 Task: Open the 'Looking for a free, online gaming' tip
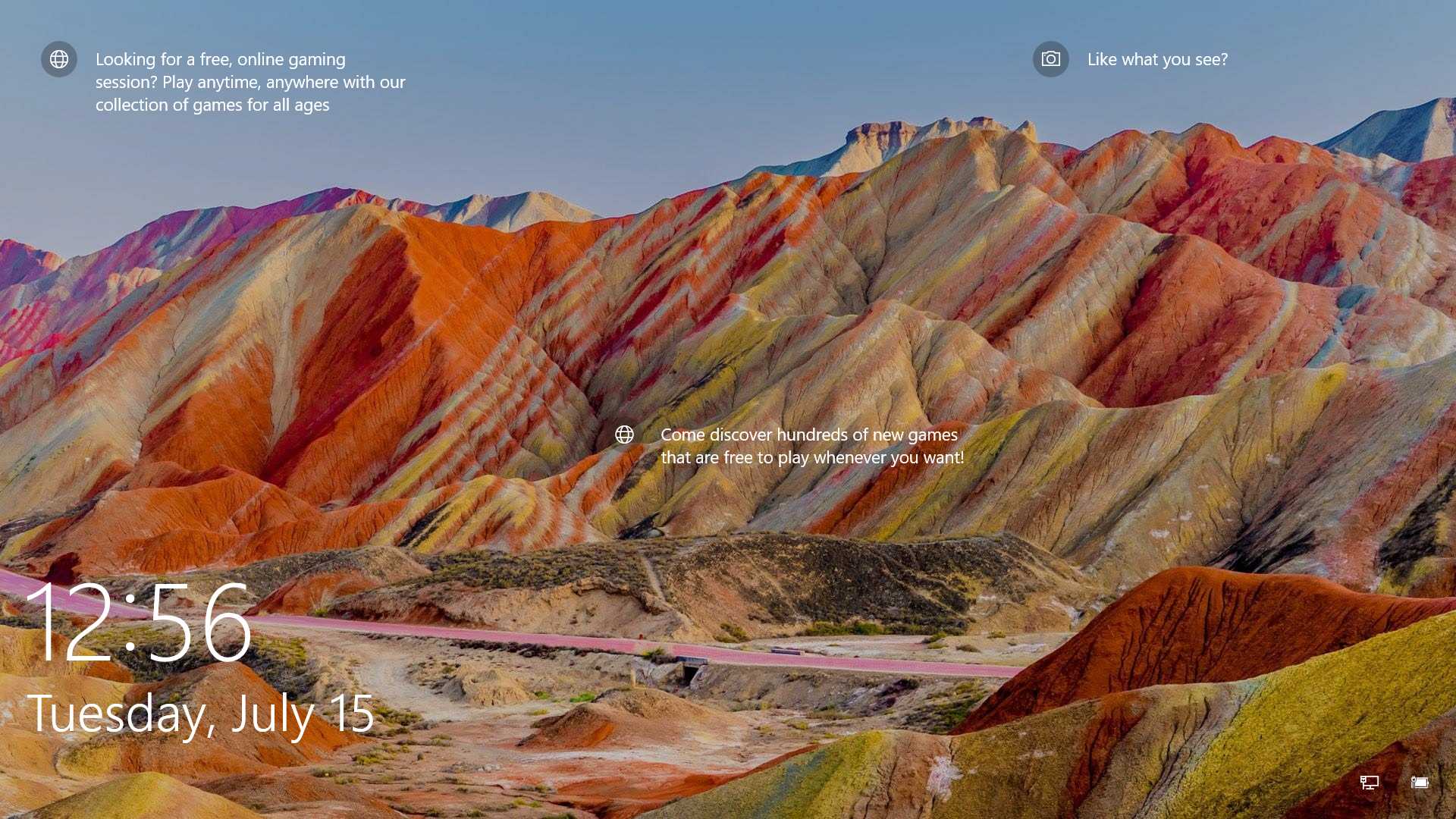(250, 82)
